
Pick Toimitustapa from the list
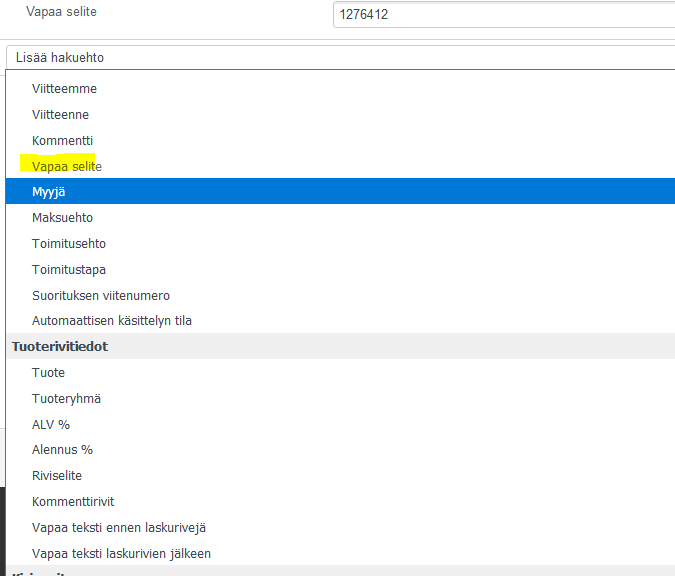pos(68,270)
